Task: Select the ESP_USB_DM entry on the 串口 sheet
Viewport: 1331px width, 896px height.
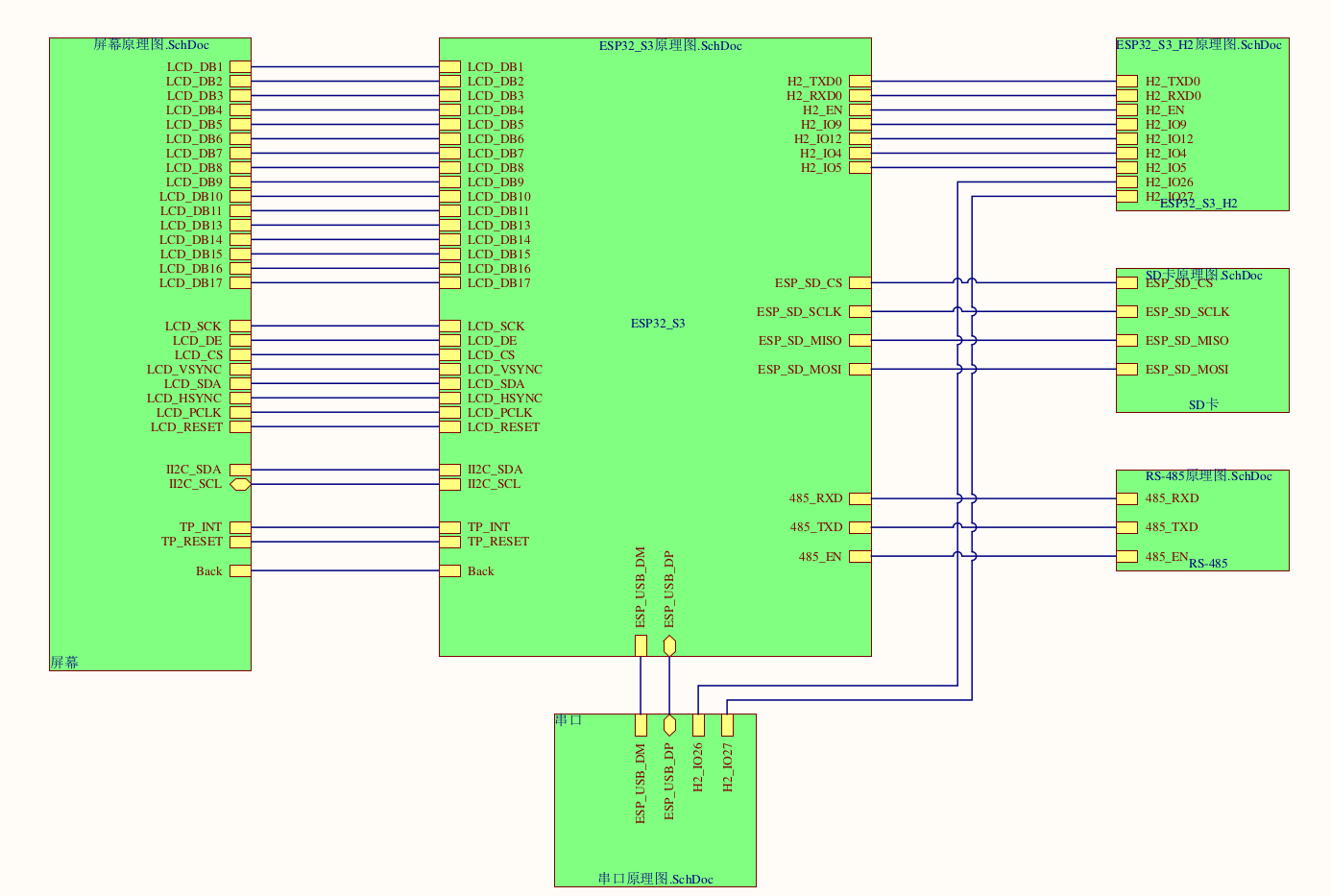Action: [x=641, y=725]
